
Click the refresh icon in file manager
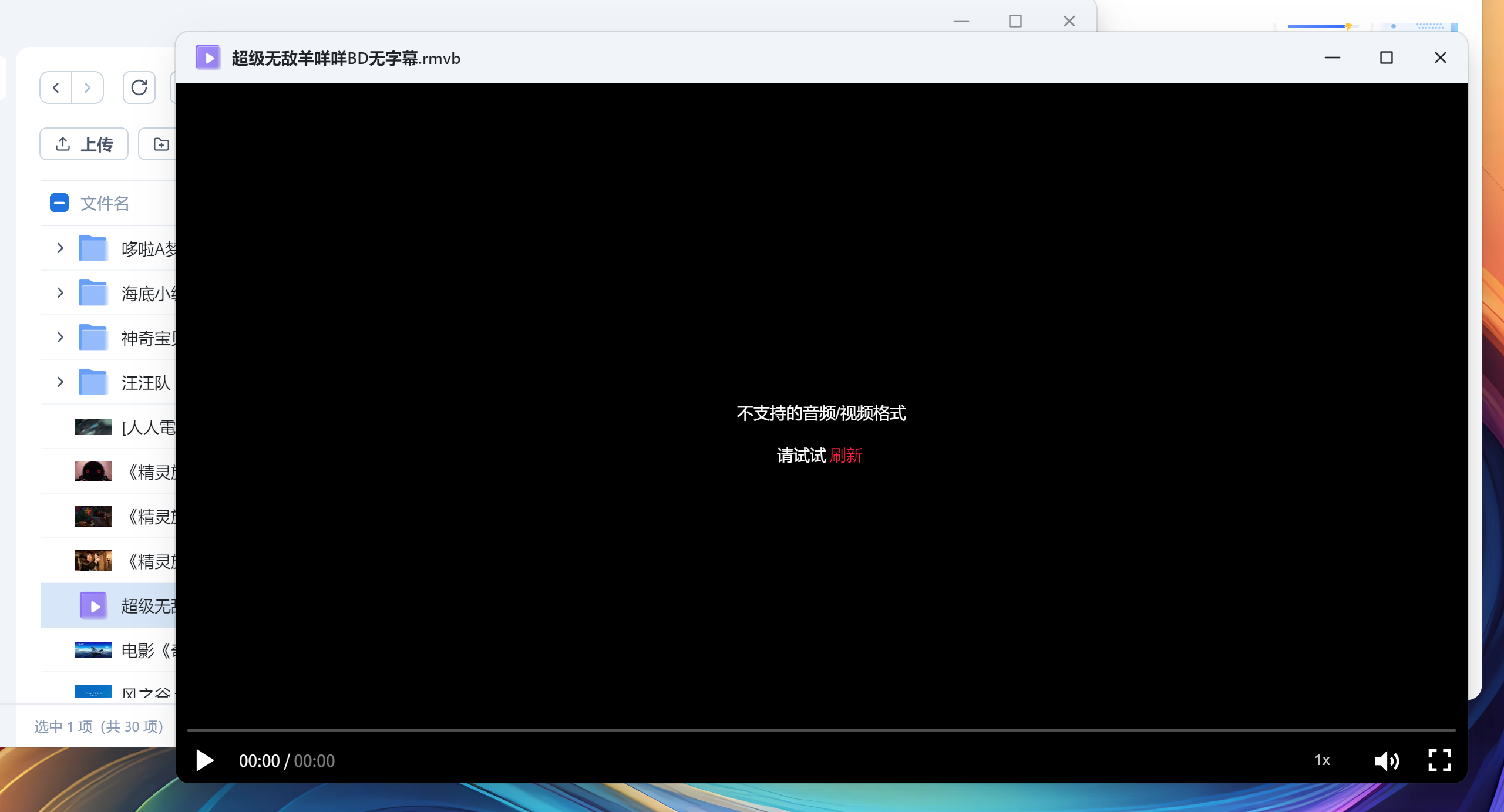click(x=139, y=87)
